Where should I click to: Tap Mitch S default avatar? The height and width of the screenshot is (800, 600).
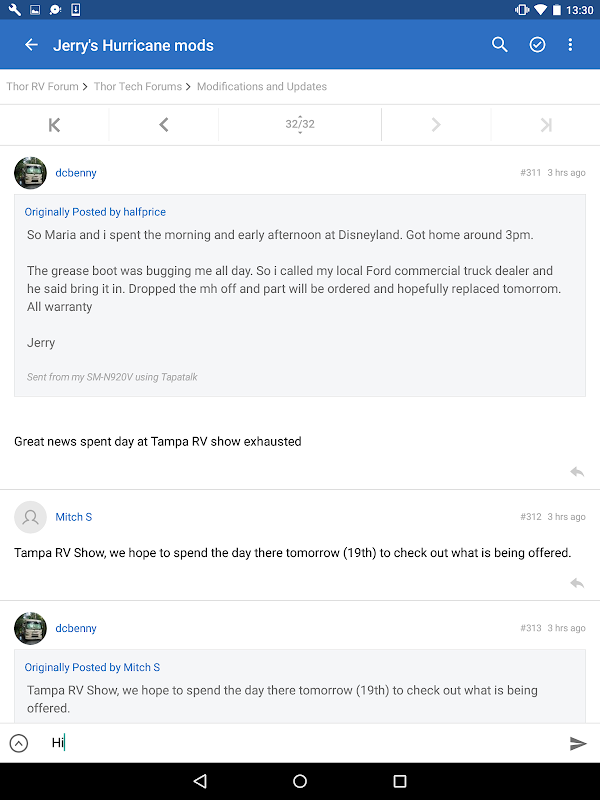31,517
